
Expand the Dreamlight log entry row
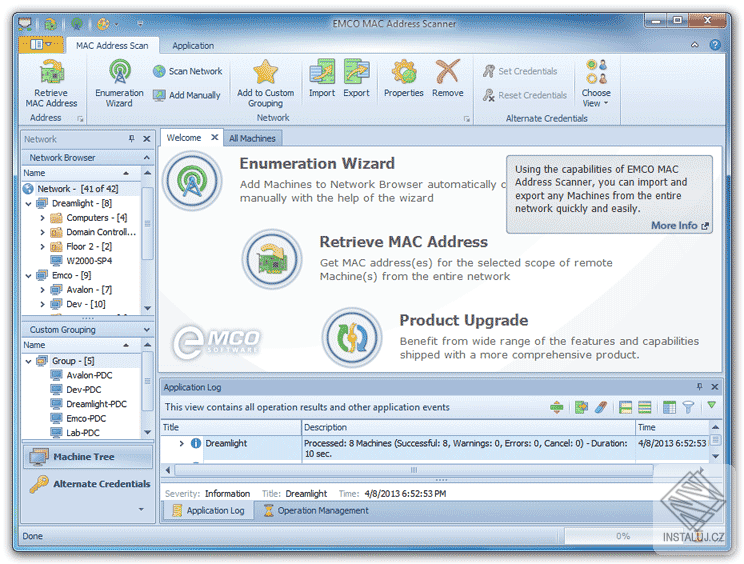point(181,444)
